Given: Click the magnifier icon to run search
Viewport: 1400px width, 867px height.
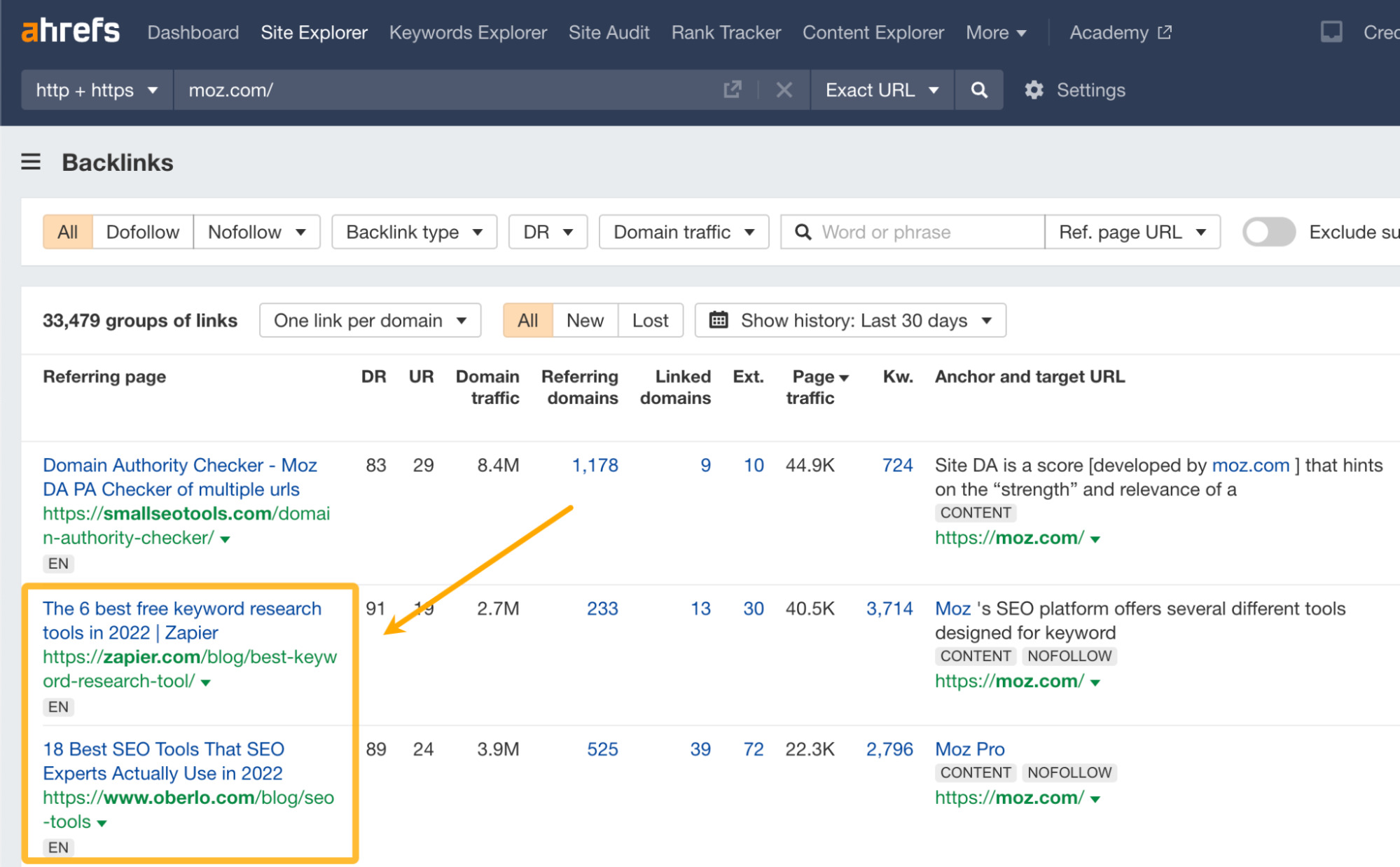Looking at the screenshot, I should [978, 90].
